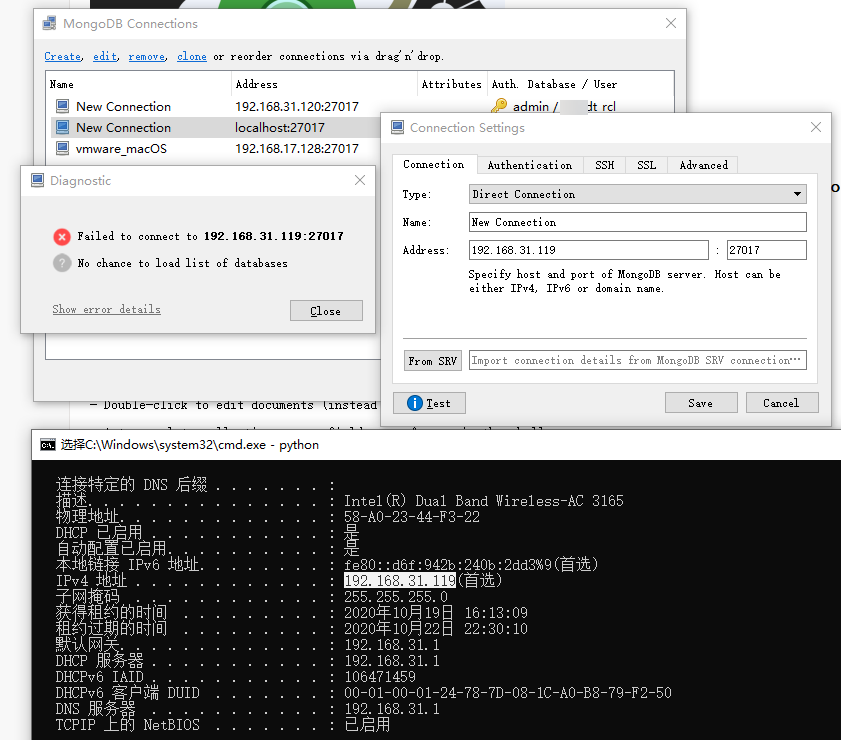The image size is (841, 740).
Task: Cancel the connection settings
Action: (x=782, y=403)
